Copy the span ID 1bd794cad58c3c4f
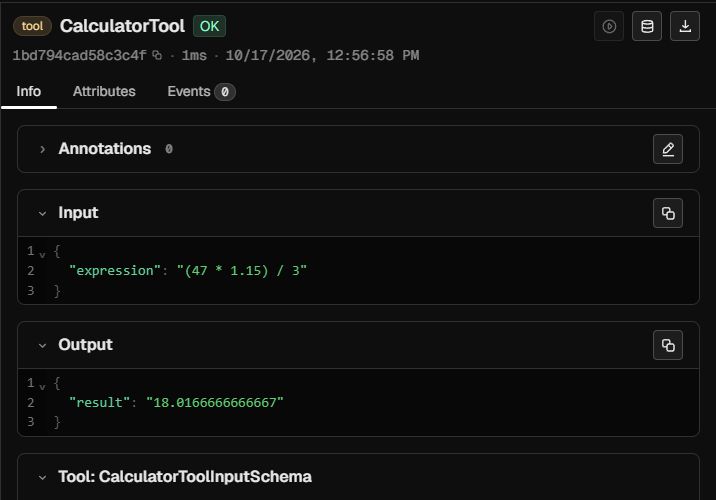The image size is (716, 500). point(157,55)
